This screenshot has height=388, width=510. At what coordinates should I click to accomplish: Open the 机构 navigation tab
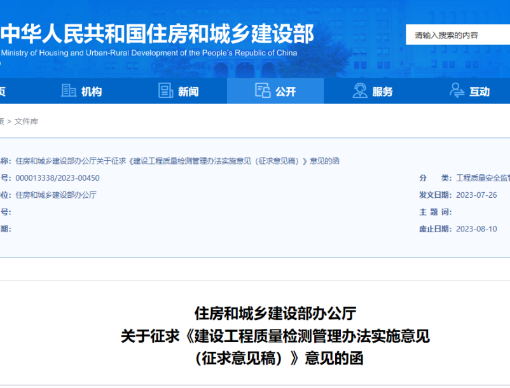tap(82, 91)
